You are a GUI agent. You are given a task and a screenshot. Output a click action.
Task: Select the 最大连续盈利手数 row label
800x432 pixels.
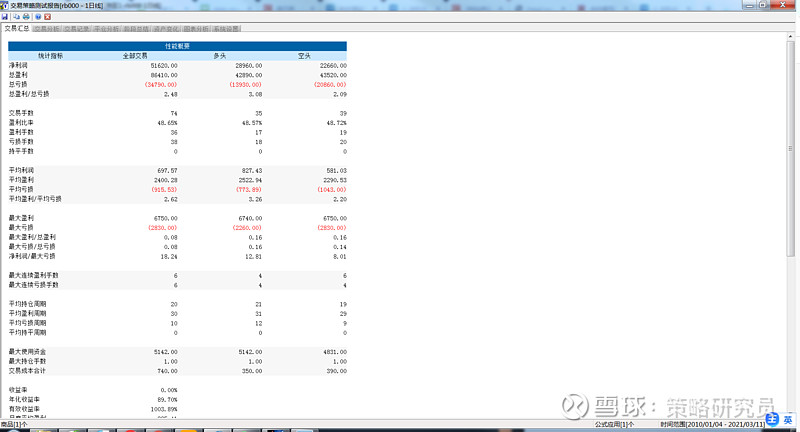[33, 275]
